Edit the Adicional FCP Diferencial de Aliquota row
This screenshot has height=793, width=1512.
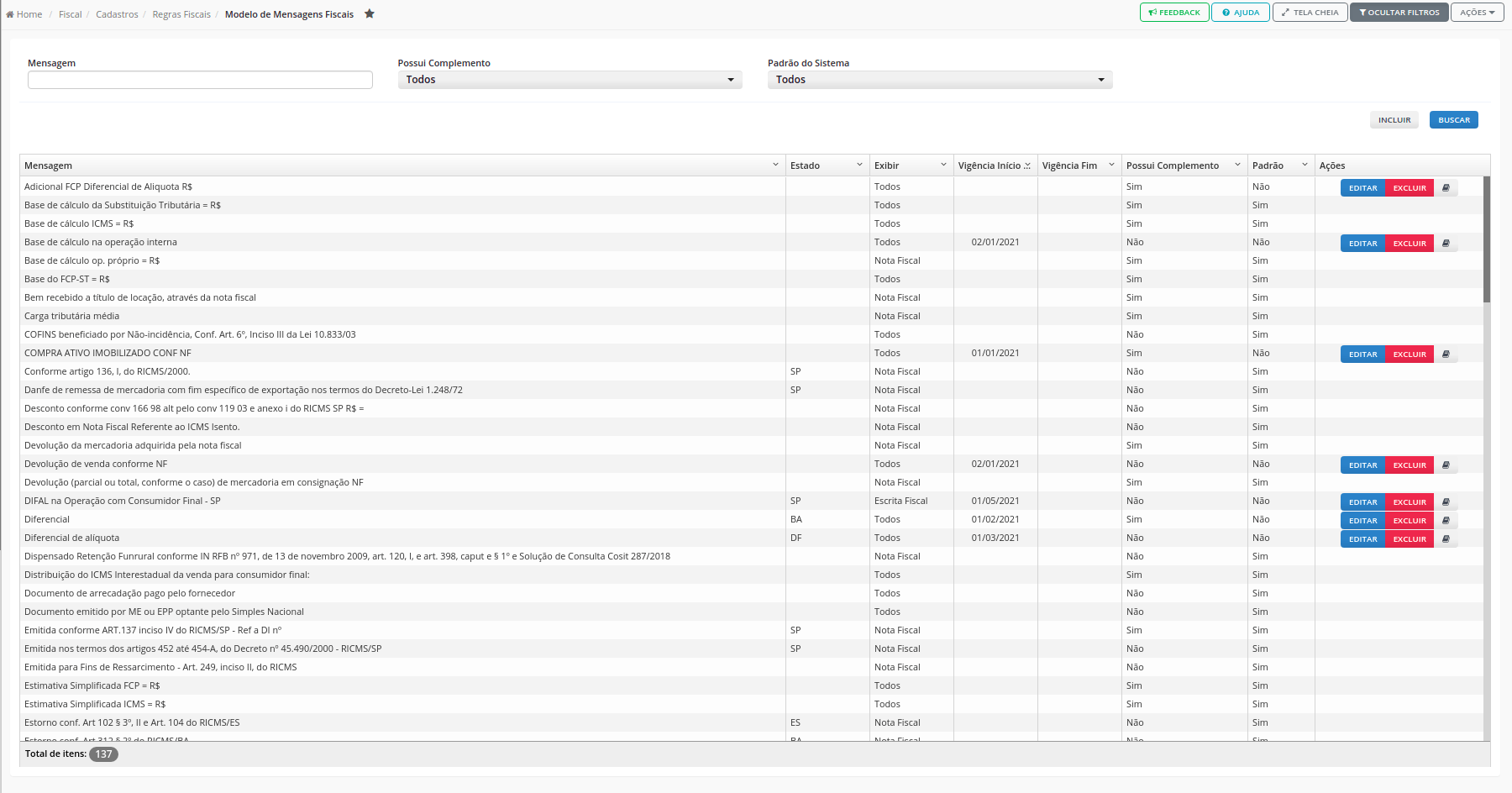[1362, 188]
